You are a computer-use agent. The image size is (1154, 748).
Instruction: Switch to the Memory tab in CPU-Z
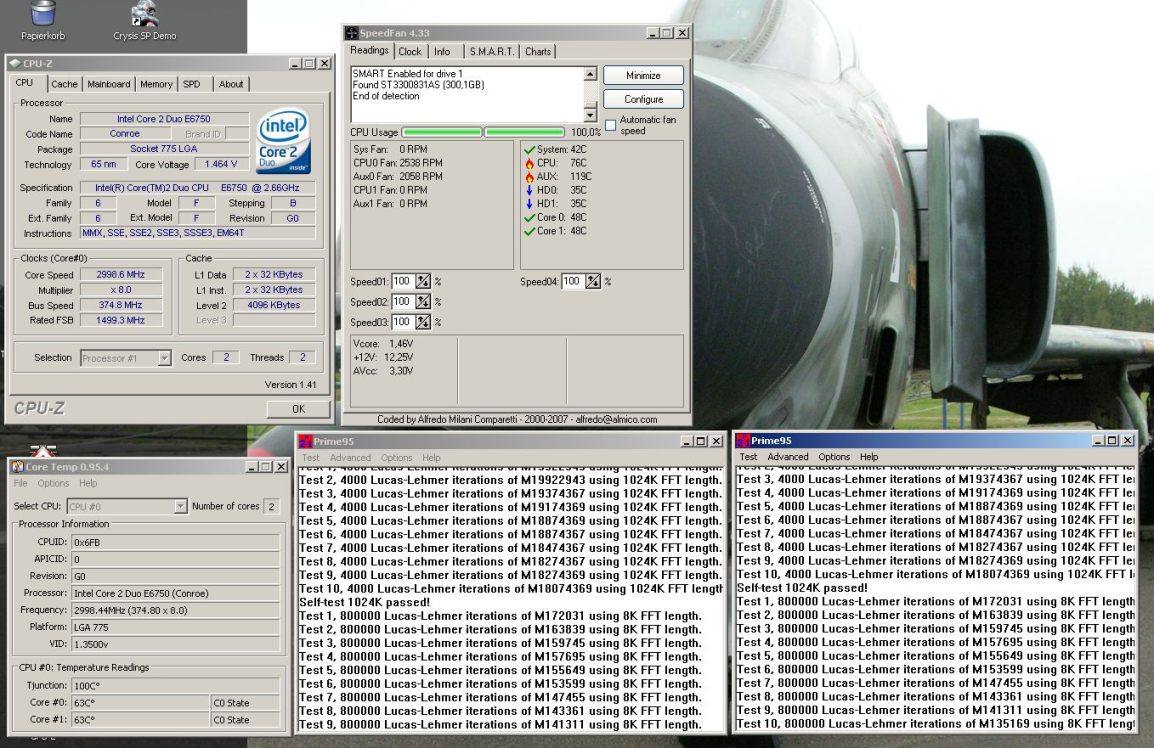tap(156, 84)
